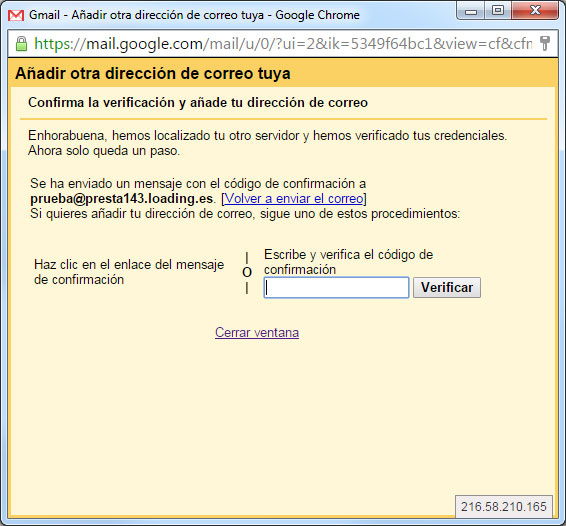Click the Verificar button
This screenshot has height=526, width=566.
[447, 287]
